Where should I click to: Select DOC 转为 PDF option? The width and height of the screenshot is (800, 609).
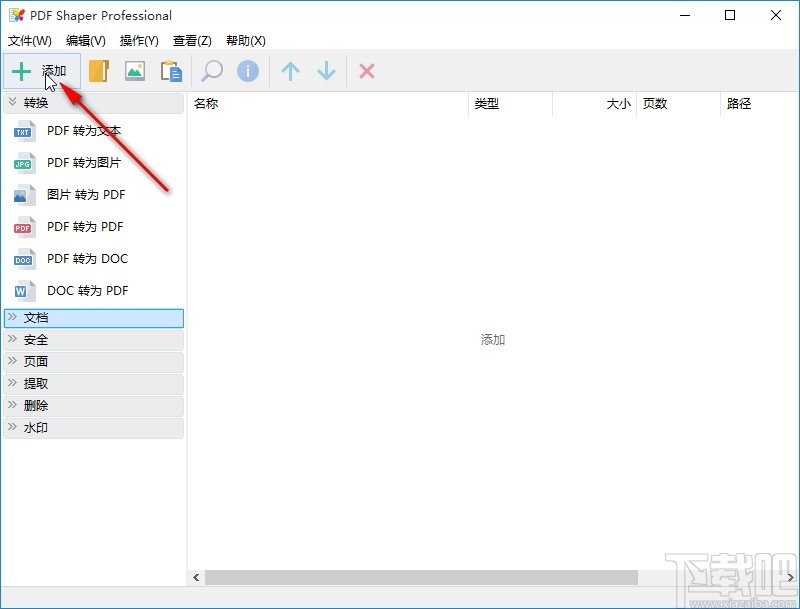click(x=88, y=291)
